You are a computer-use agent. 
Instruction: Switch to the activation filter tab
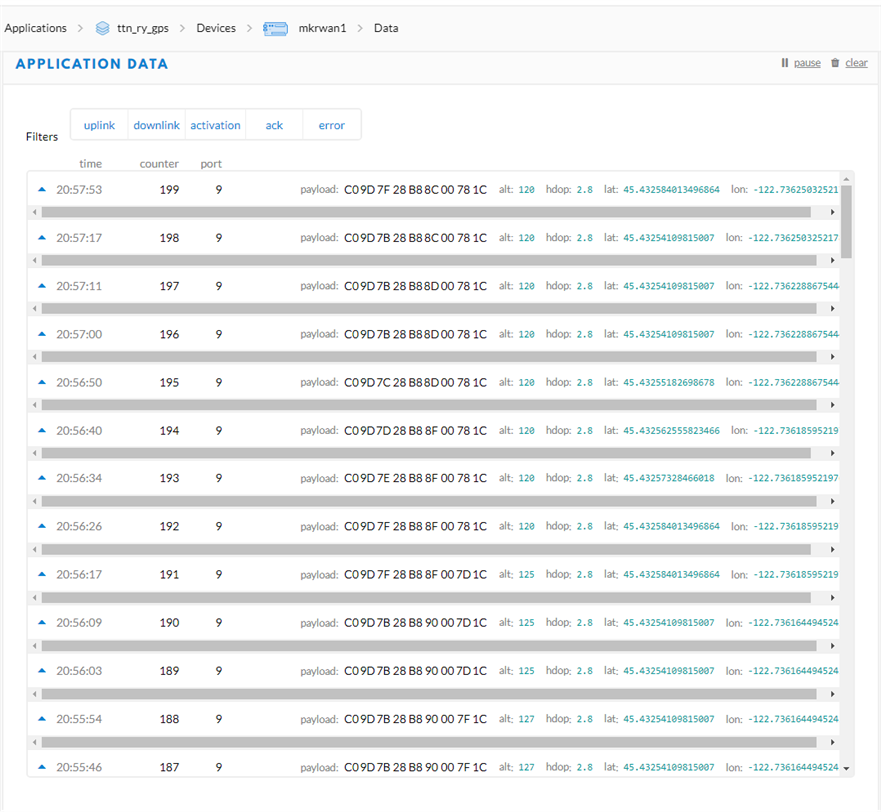(215, 125)
